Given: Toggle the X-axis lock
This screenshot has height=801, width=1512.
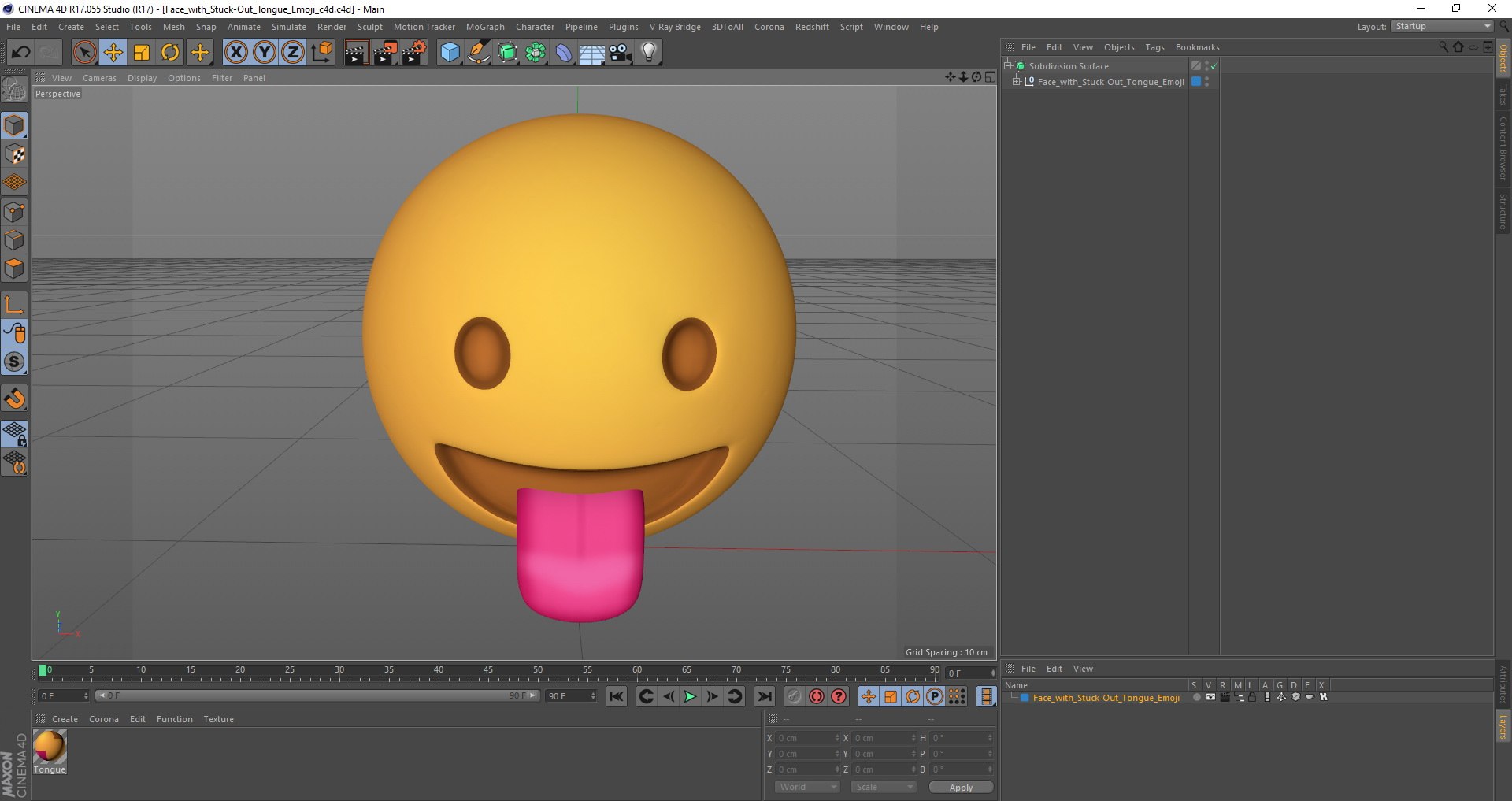Looking at the screenshot, I should click(235, 53).
